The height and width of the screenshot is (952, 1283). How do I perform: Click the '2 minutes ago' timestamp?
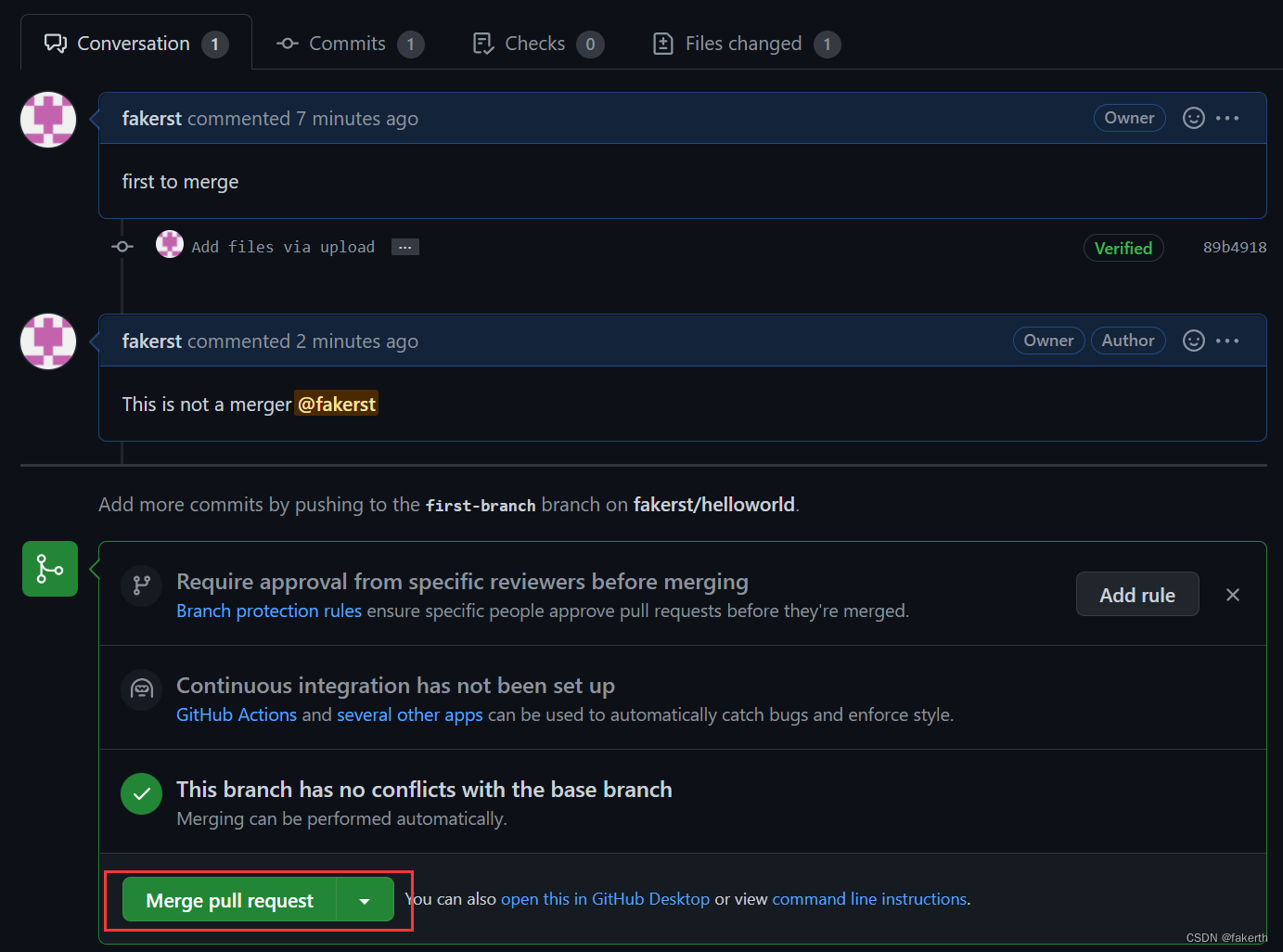pyautogui.click(x=357, y=341)
